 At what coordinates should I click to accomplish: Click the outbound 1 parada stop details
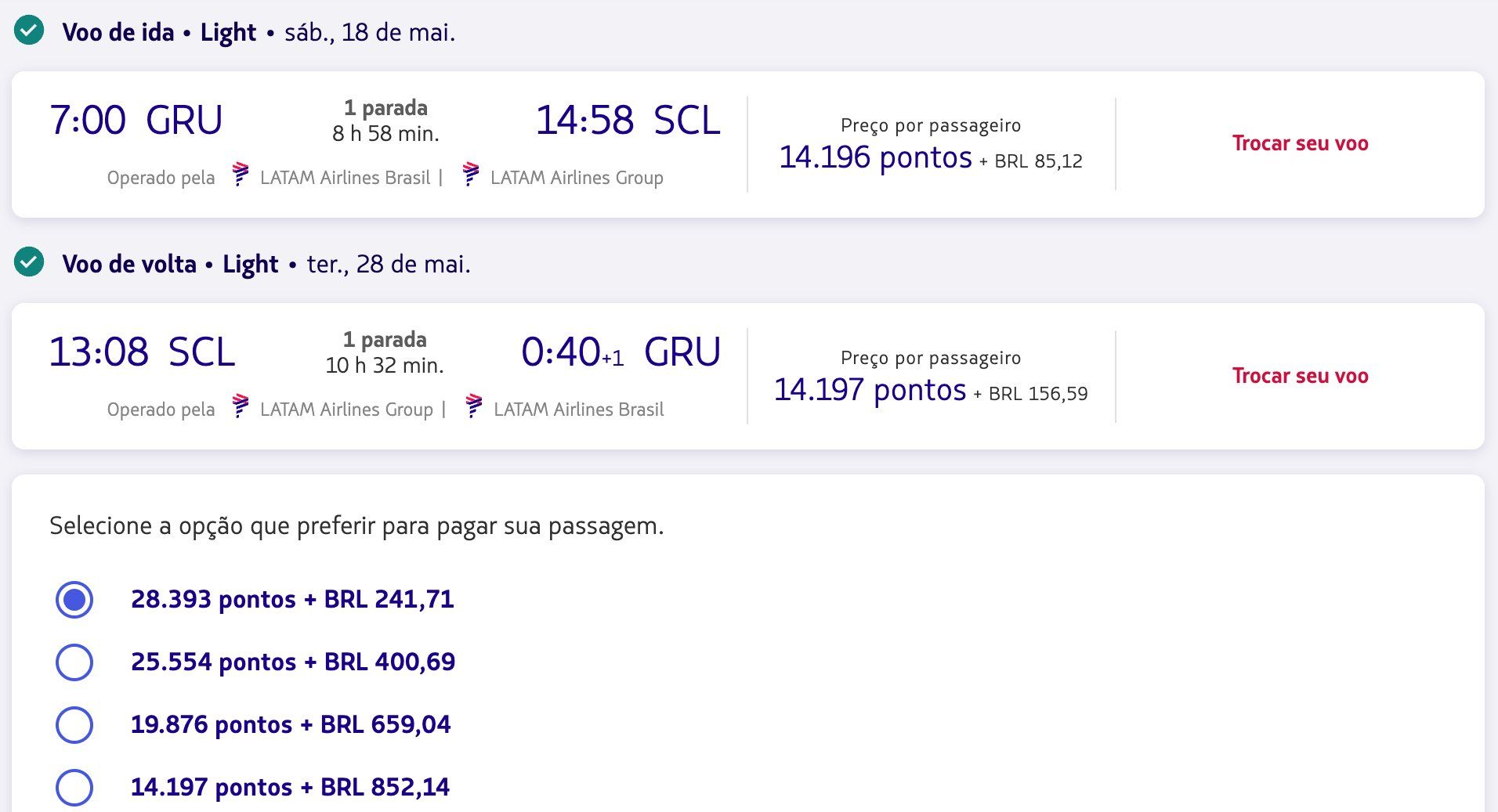click(385, 108)
